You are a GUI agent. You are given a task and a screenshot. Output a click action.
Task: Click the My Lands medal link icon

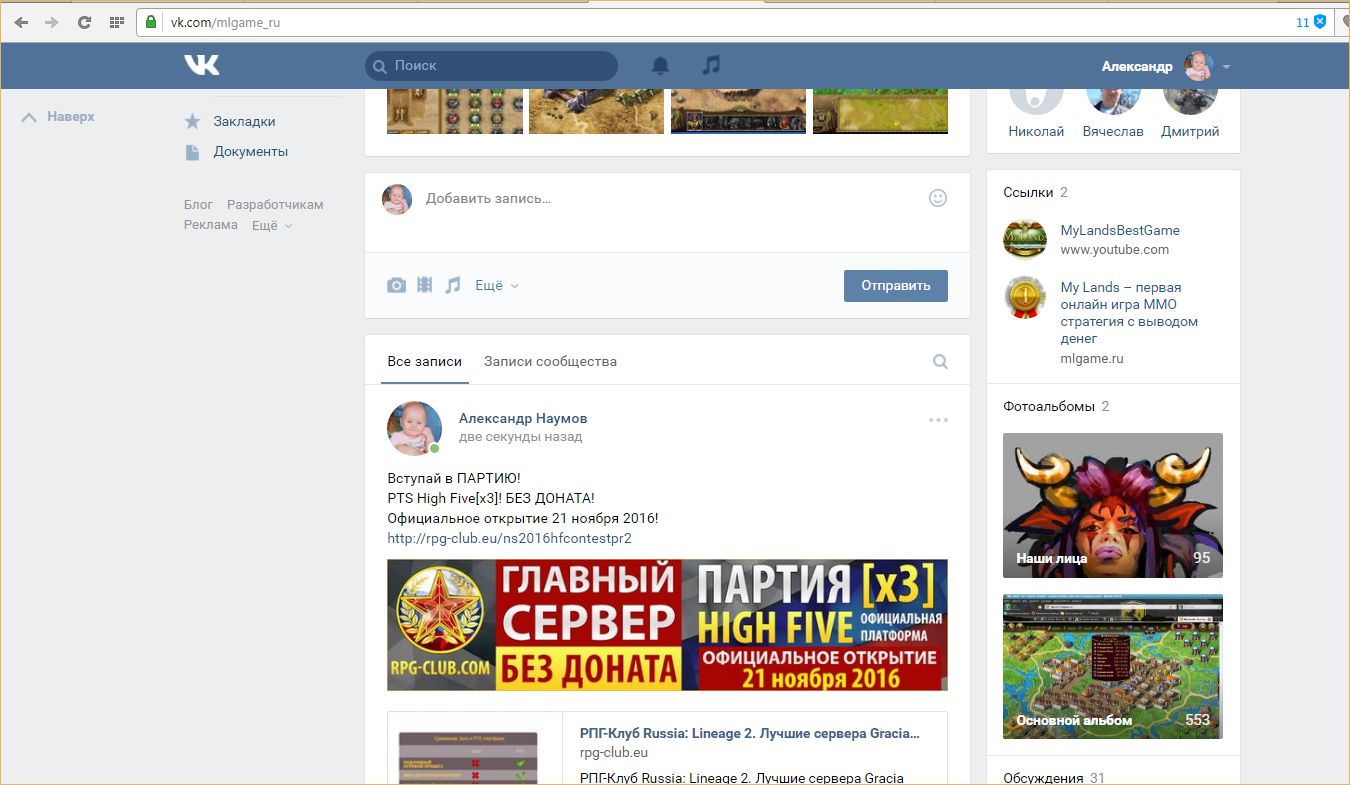pos(1025,297)
